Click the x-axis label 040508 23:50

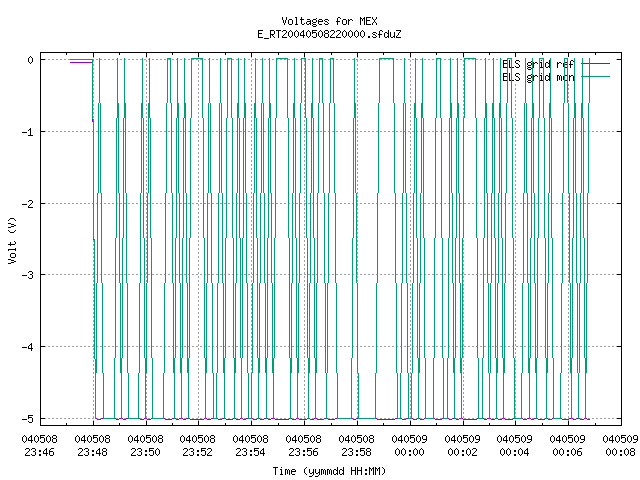coord(145,446)
